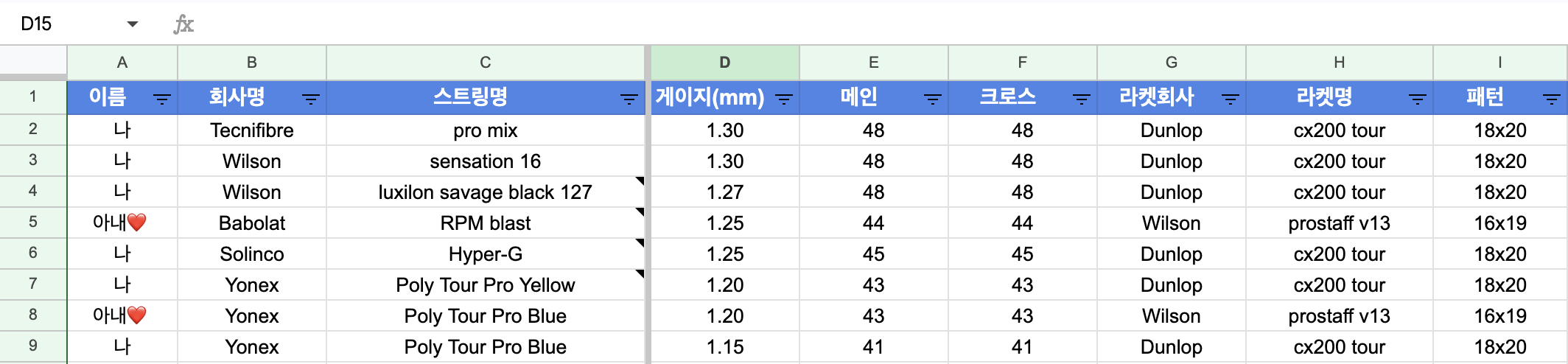Open the filter menu for 패턴 column
The image size is (1568, 364).
[1552, 99]
